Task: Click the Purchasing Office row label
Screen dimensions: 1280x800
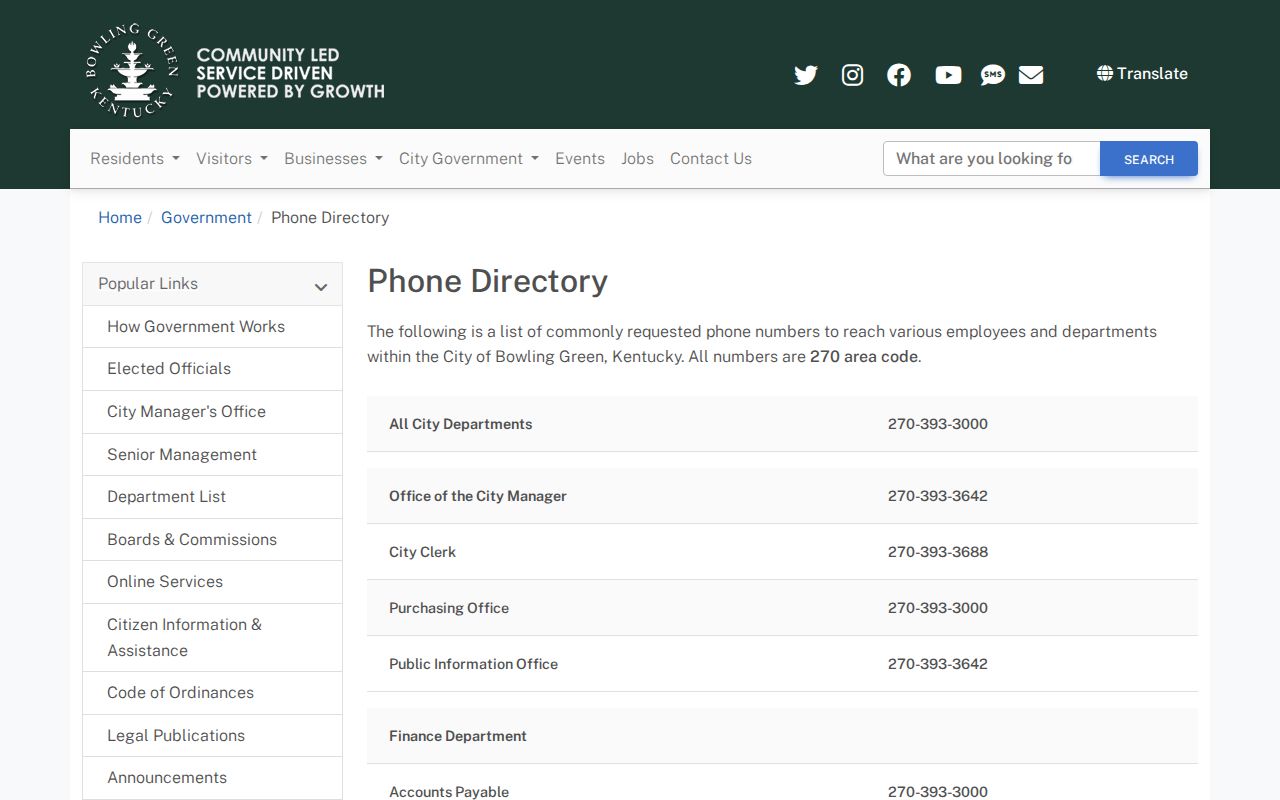Action: point(449,608)
